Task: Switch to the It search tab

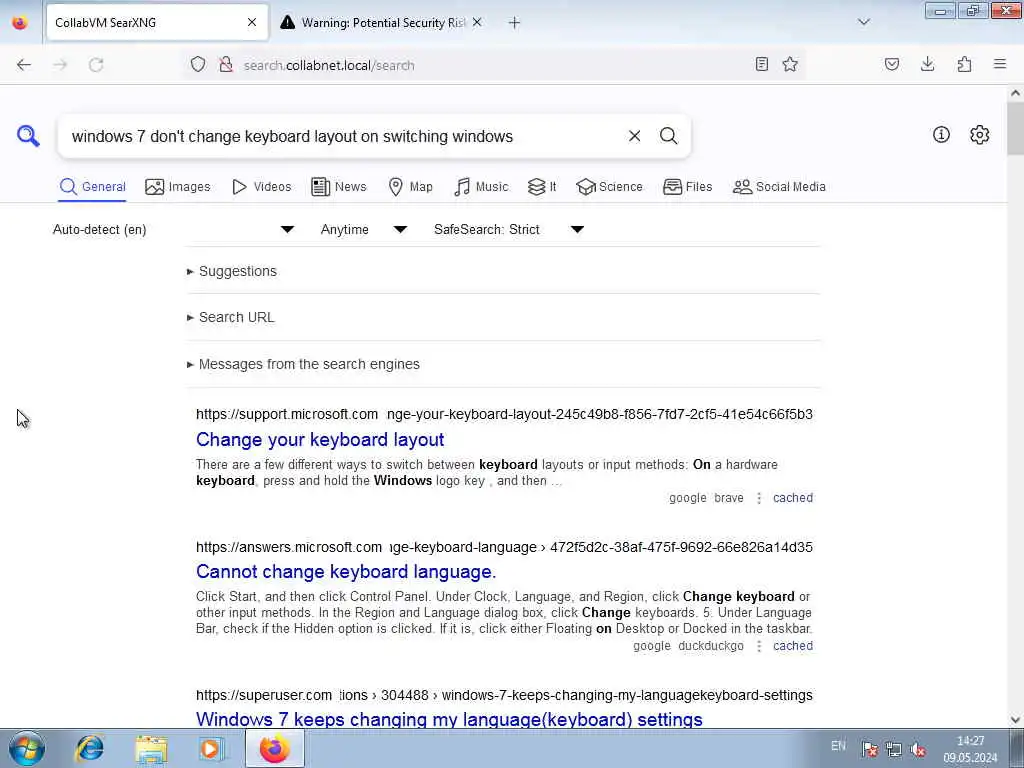Action: pyautogui.click(x=541, y=187)
